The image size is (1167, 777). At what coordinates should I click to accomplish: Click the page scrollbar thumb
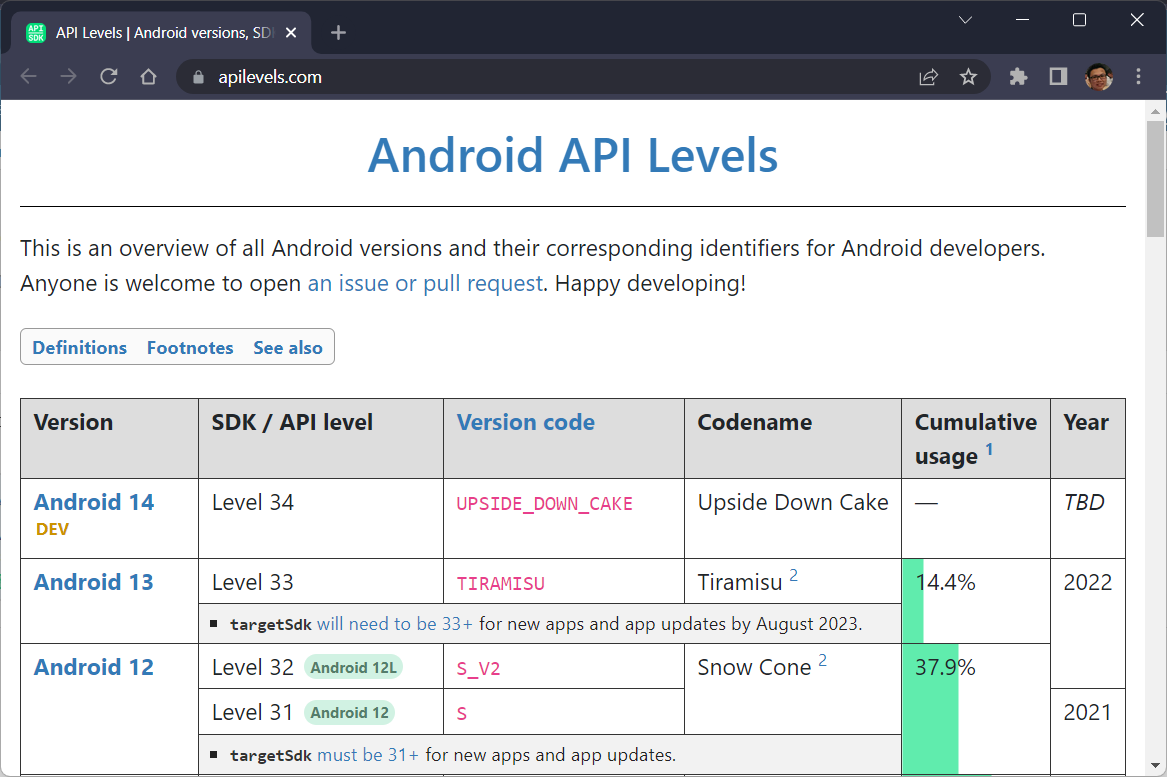pyautogui.click(x=1155, y=179)
